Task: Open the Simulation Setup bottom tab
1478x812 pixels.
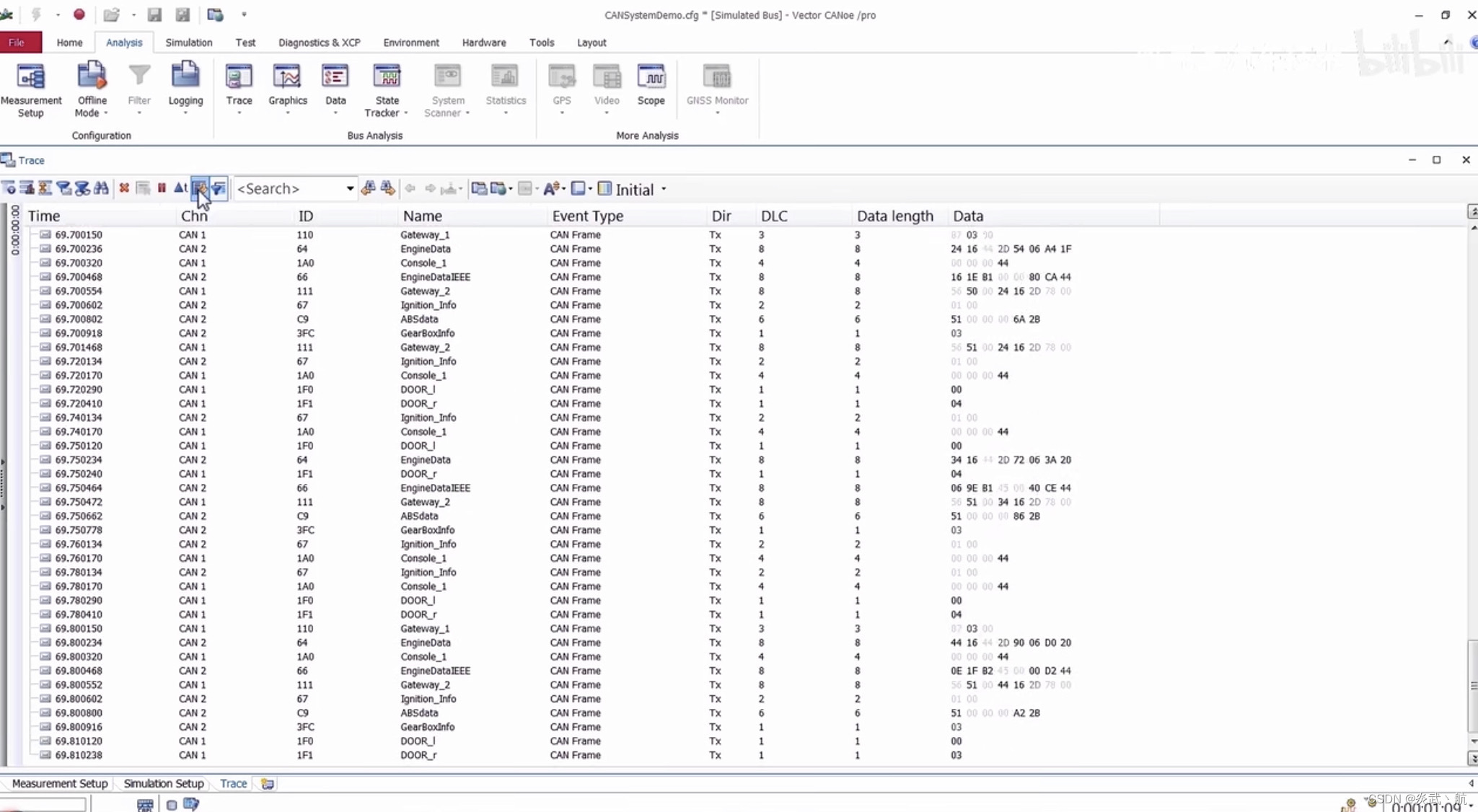Action: pyautogui.click(x=164, y=783)
